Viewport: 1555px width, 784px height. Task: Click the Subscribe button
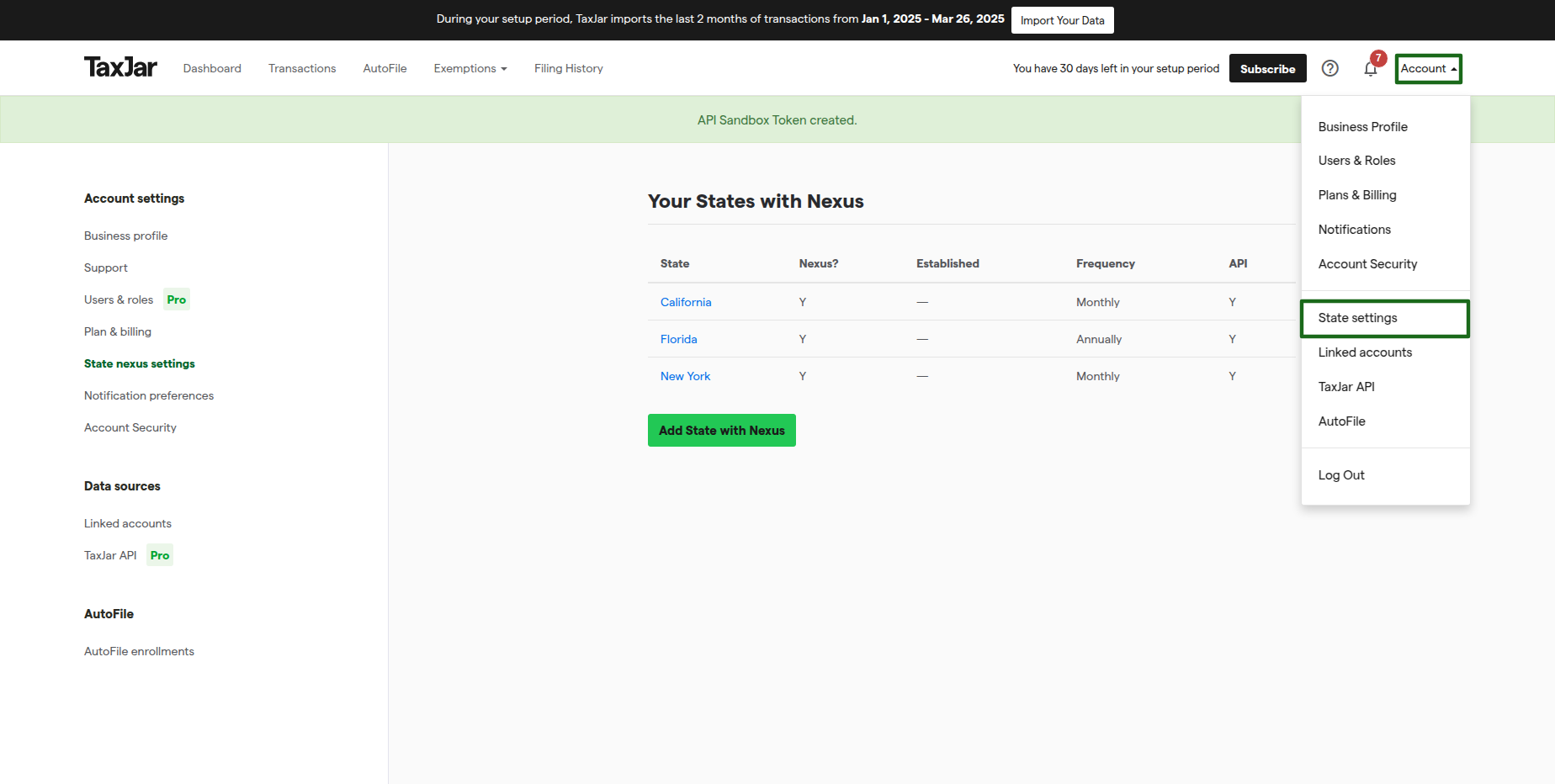1267,68
